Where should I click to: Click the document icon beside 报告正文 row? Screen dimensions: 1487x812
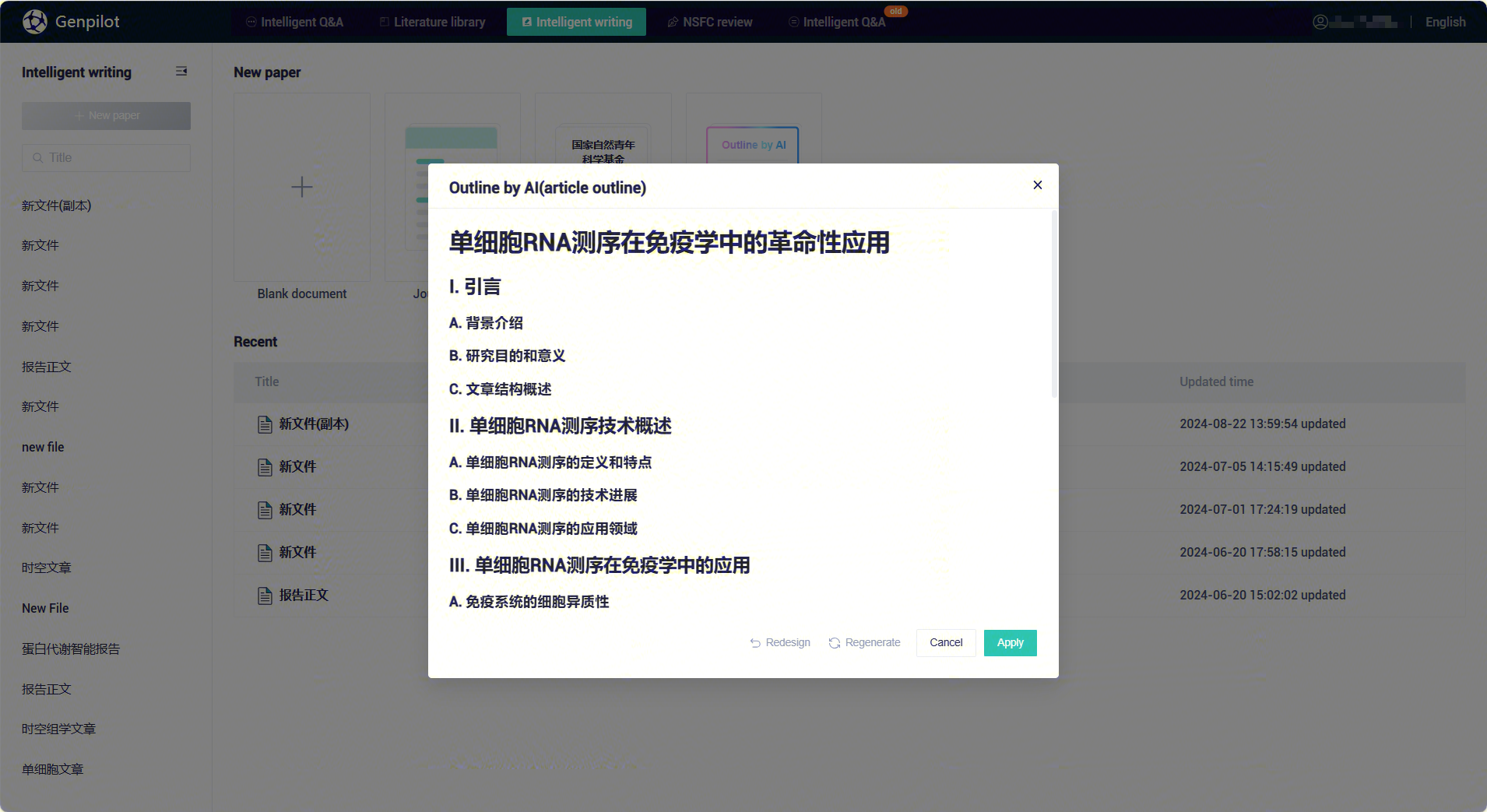click(265, 596)
